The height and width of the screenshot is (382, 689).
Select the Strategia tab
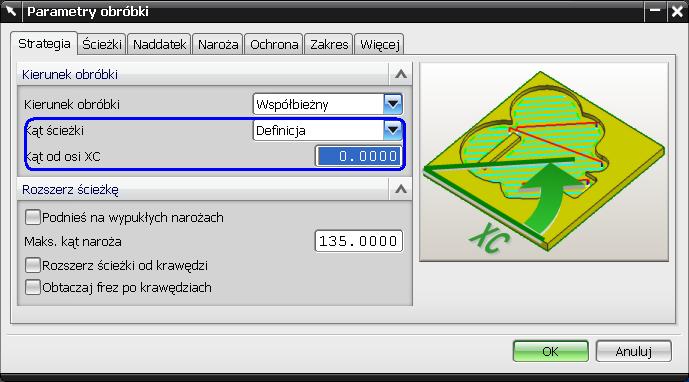click(44, 44)
